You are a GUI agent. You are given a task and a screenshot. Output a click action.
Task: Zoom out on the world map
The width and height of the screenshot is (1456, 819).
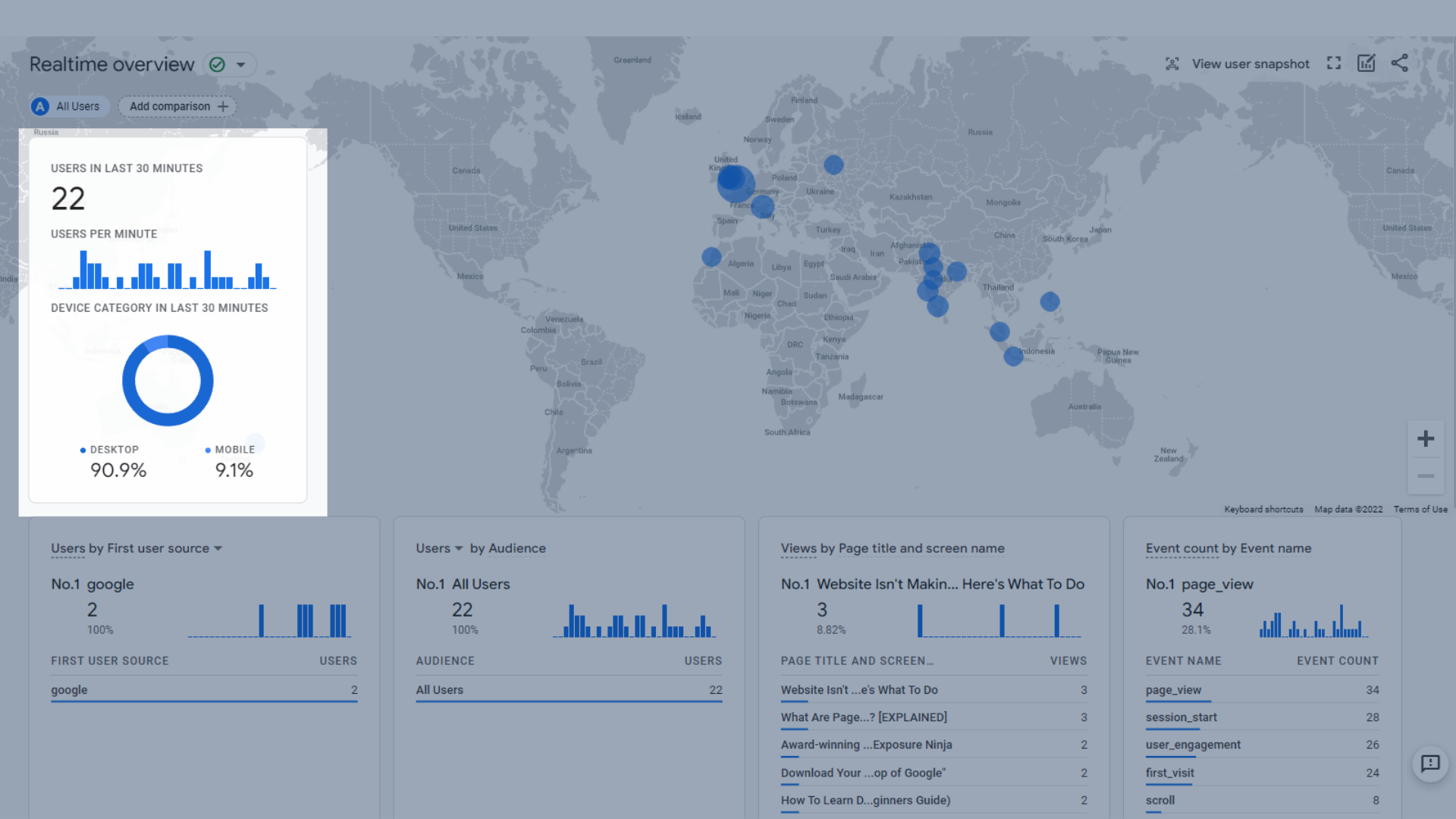(x=1426, y=476)
